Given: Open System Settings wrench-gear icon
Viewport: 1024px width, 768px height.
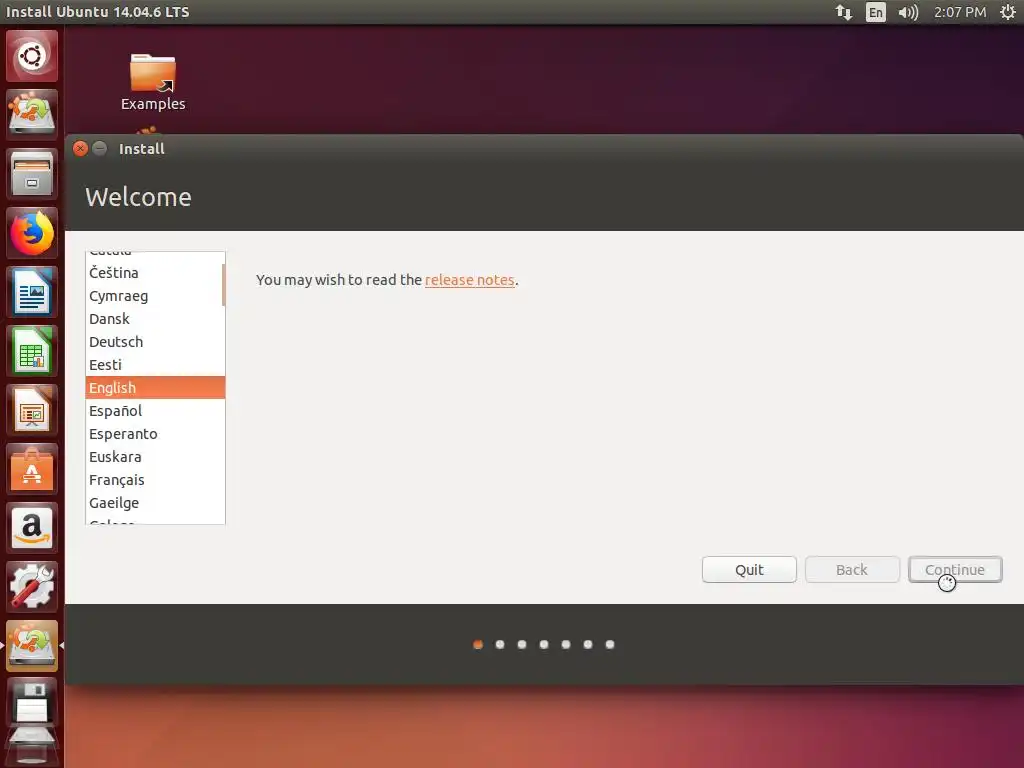Looking at the screenshot, I should pos(32,586).
